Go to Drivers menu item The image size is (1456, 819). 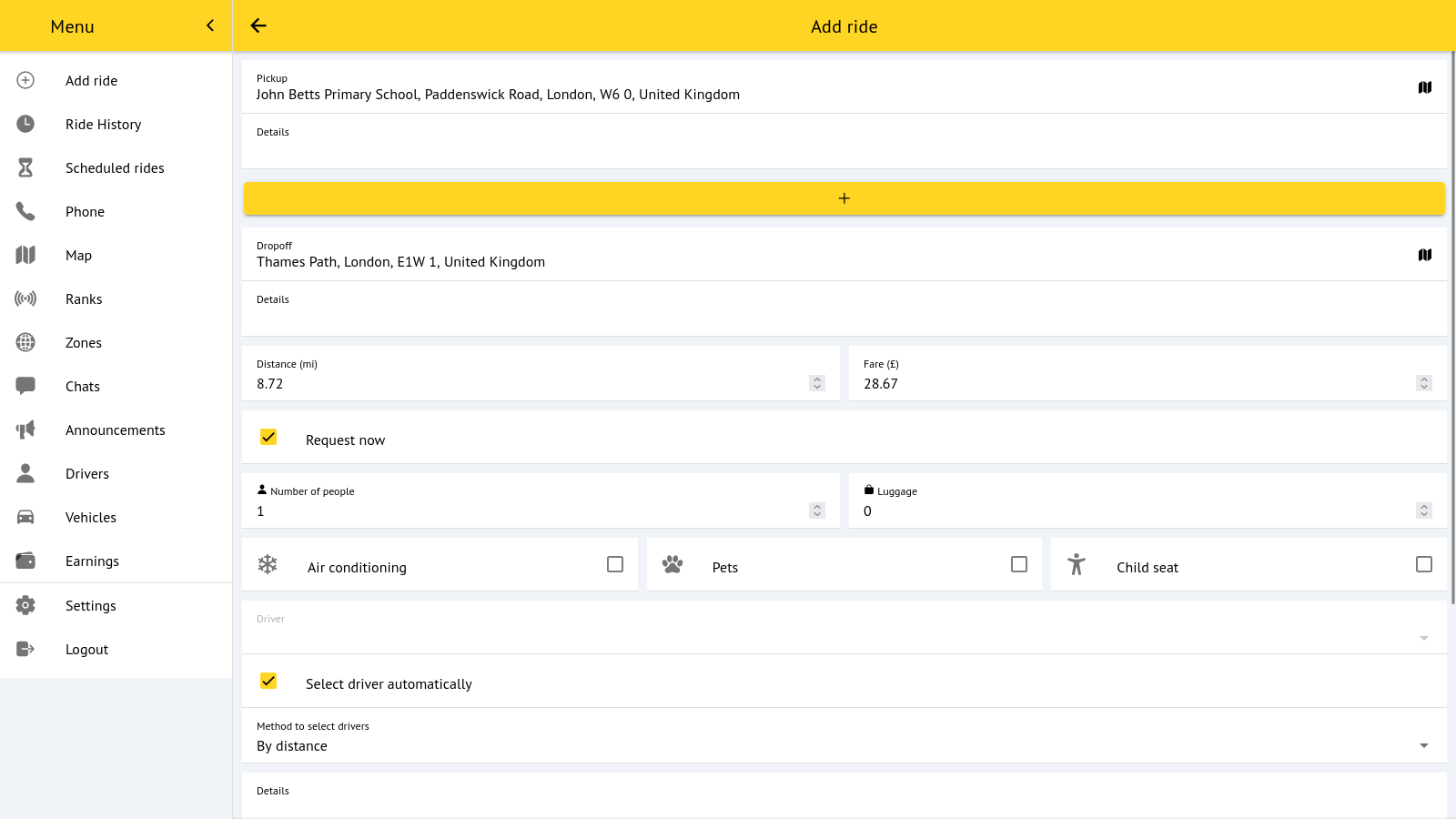point(87,474)
